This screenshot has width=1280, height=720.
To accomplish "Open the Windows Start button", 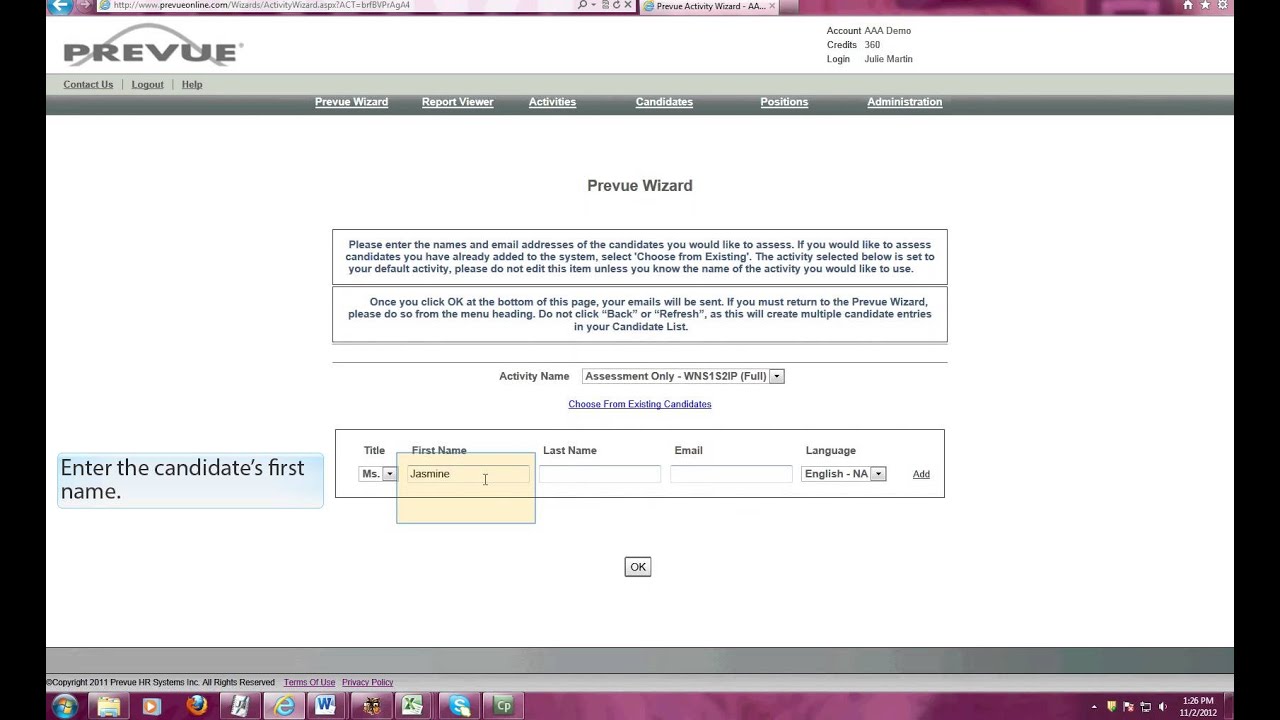I will click(x=65, y=706).
